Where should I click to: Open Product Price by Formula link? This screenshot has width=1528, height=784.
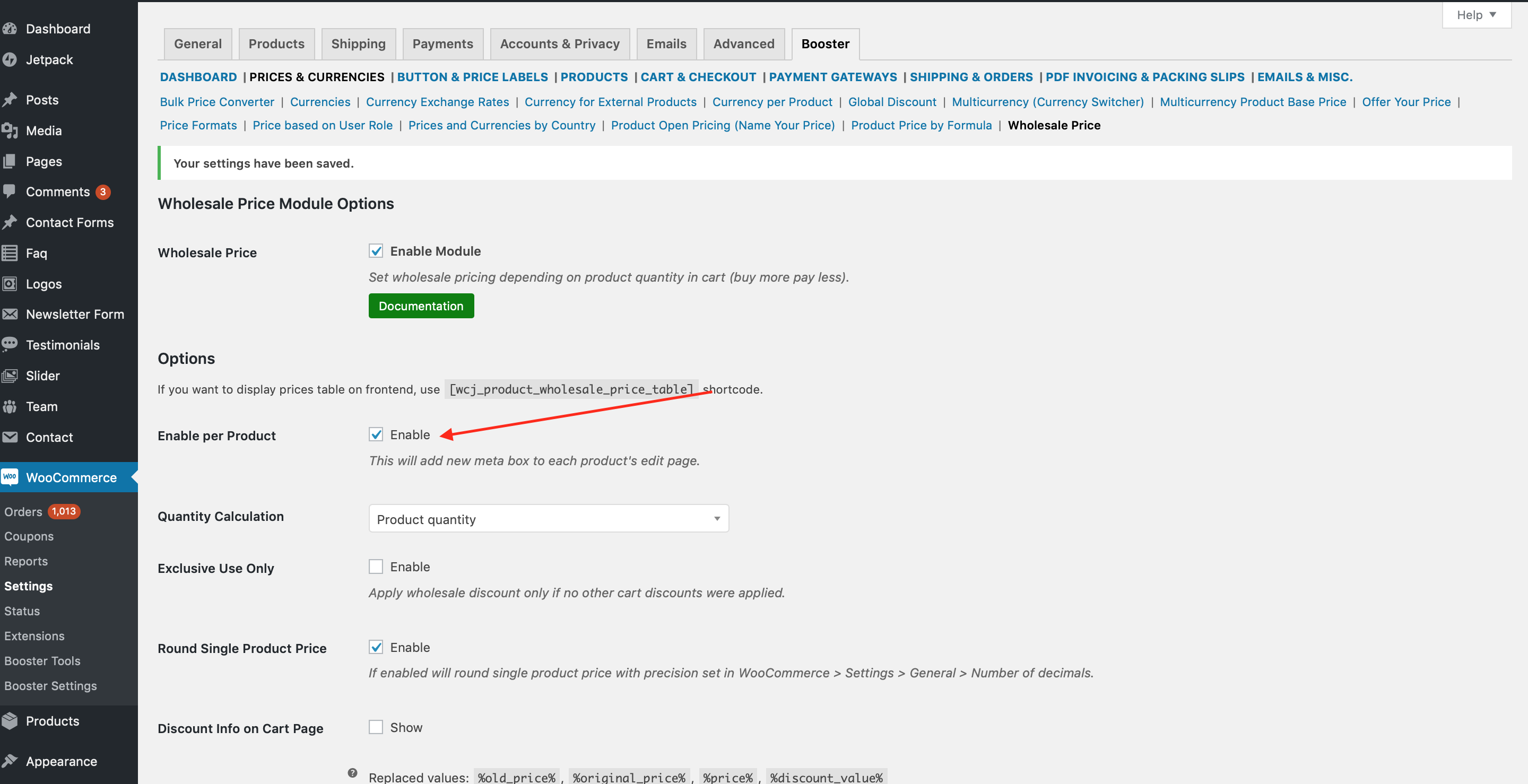pyautogui.click(x=921, y=125)
